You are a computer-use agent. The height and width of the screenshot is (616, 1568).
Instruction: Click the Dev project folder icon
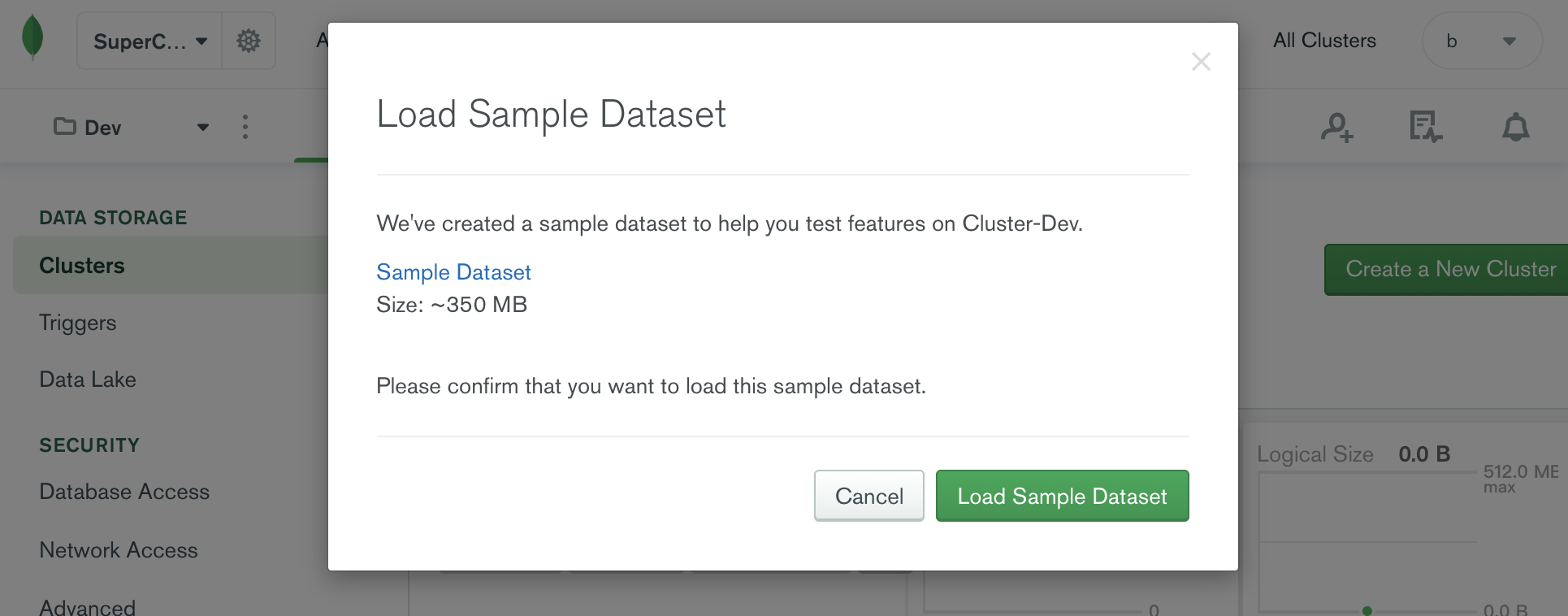click(x=64, y=127)
